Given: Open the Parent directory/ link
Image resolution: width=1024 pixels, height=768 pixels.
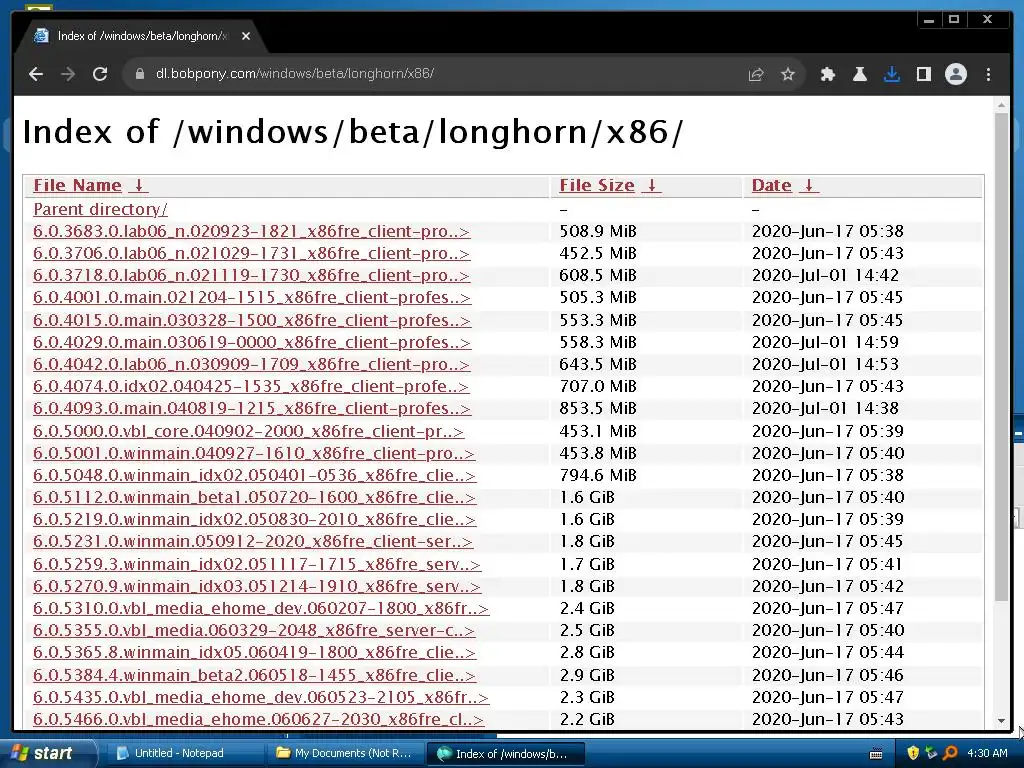Looking at the screenshot, I should point(101,209).
